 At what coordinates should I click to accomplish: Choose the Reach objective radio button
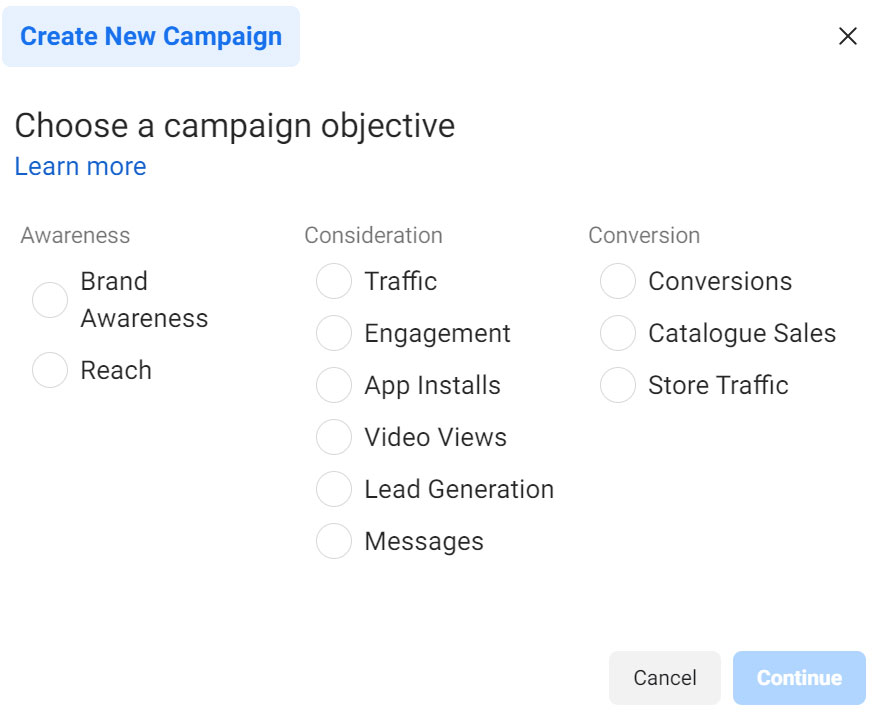coord(50,370)
